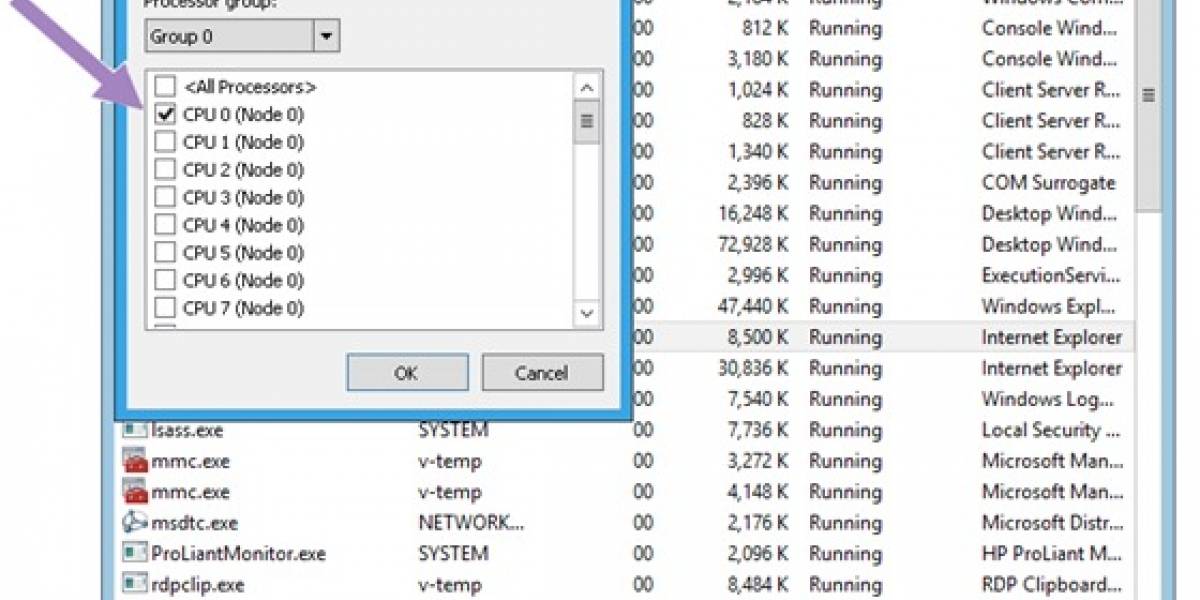Click the icon of mmc.exe using 3,272 K
Screen dimensions: 1200x600
(134, 461)
